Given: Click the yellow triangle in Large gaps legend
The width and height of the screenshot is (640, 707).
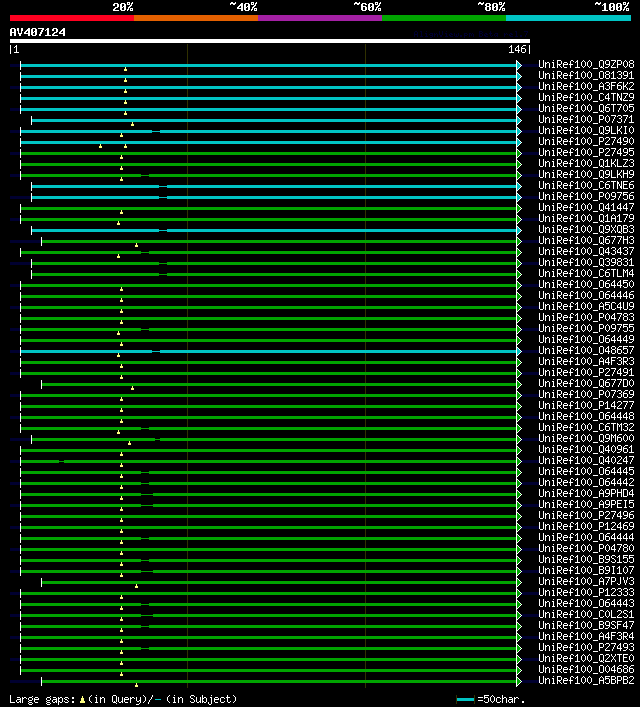Looking at the screenshot, I should 82,700.
